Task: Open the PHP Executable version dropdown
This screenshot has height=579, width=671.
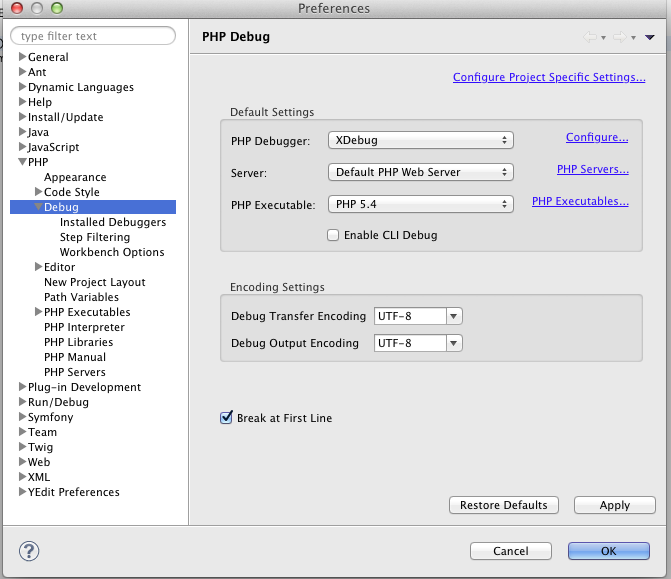Action: (421, 204)
